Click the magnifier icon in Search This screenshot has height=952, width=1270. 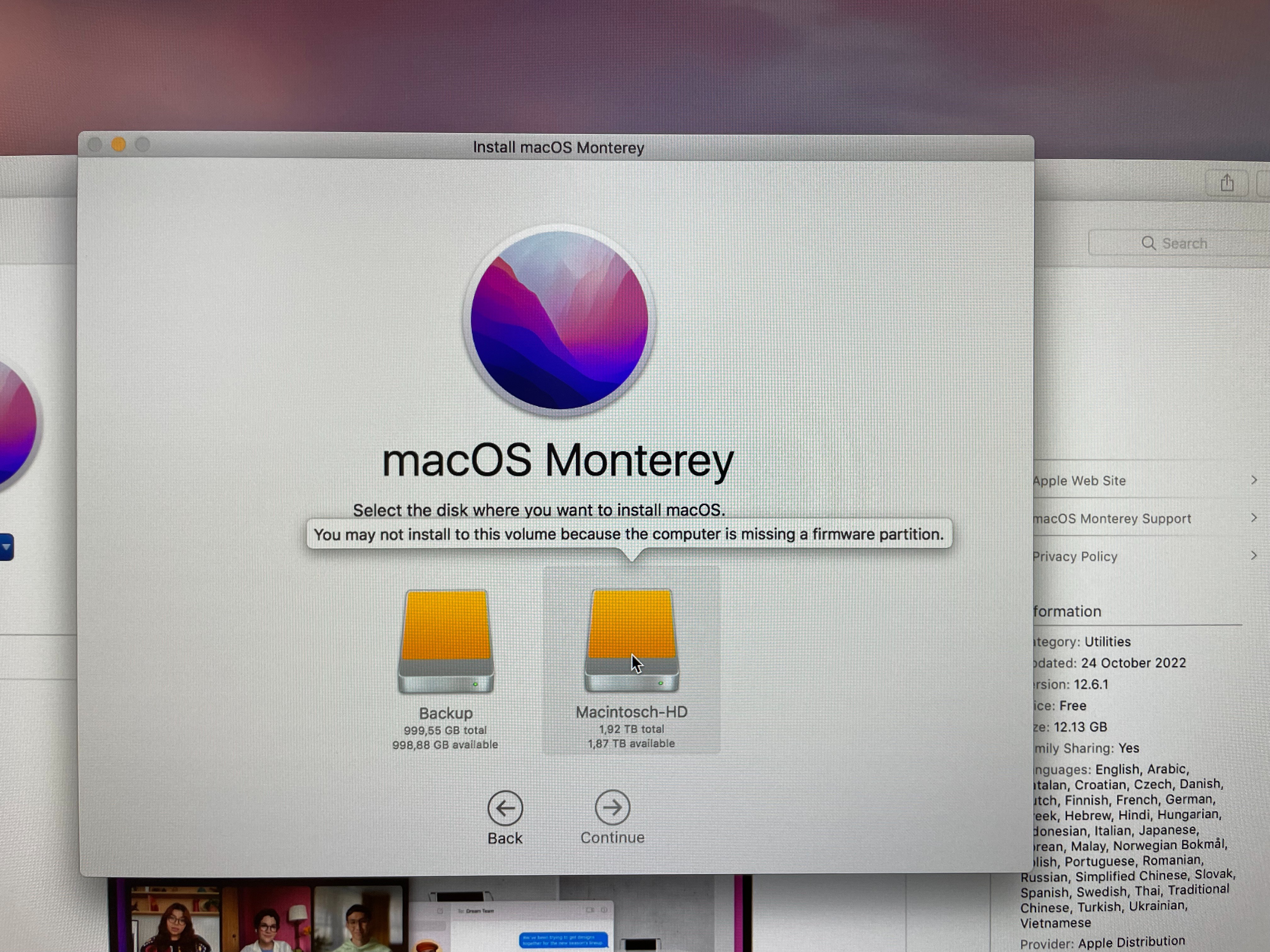(x=1148, y=243)
